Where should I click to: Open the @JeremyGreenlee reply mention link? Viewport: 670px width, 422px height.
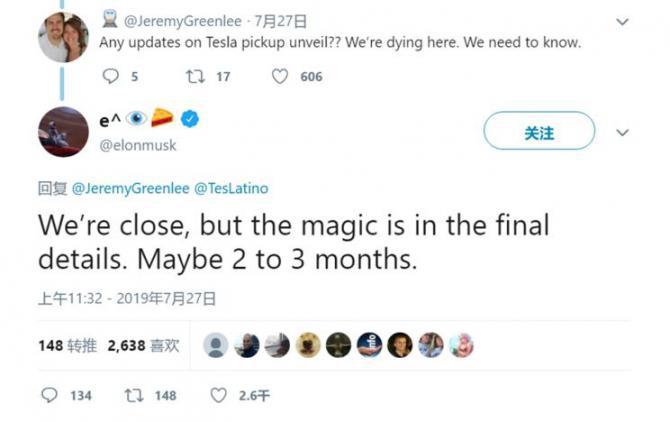129,188
